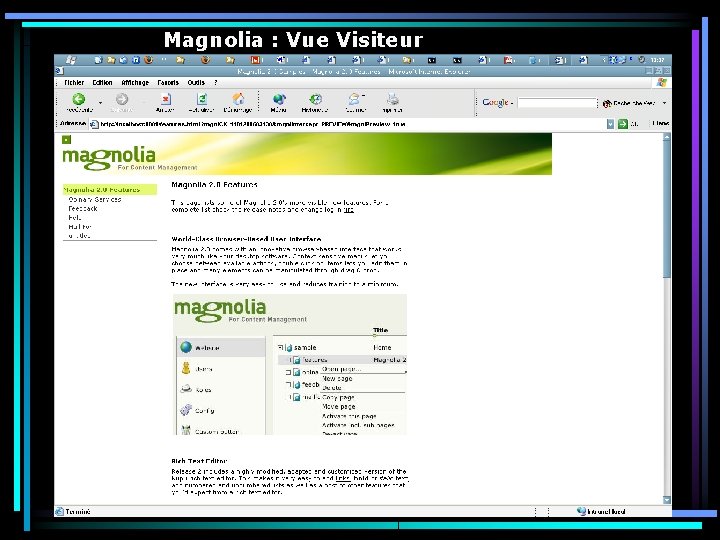Click the system tray clock

[x=658, y=60]
